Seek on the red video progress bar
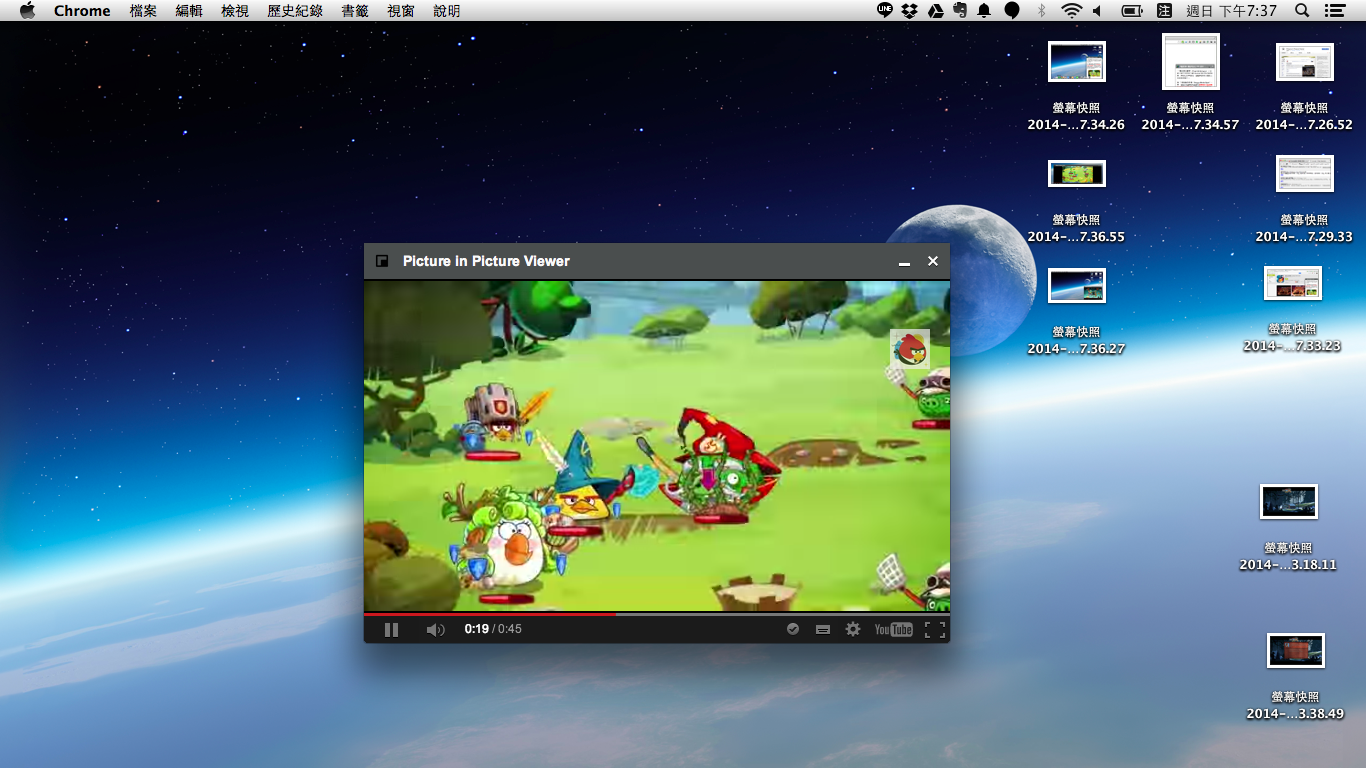 point(656,613)
